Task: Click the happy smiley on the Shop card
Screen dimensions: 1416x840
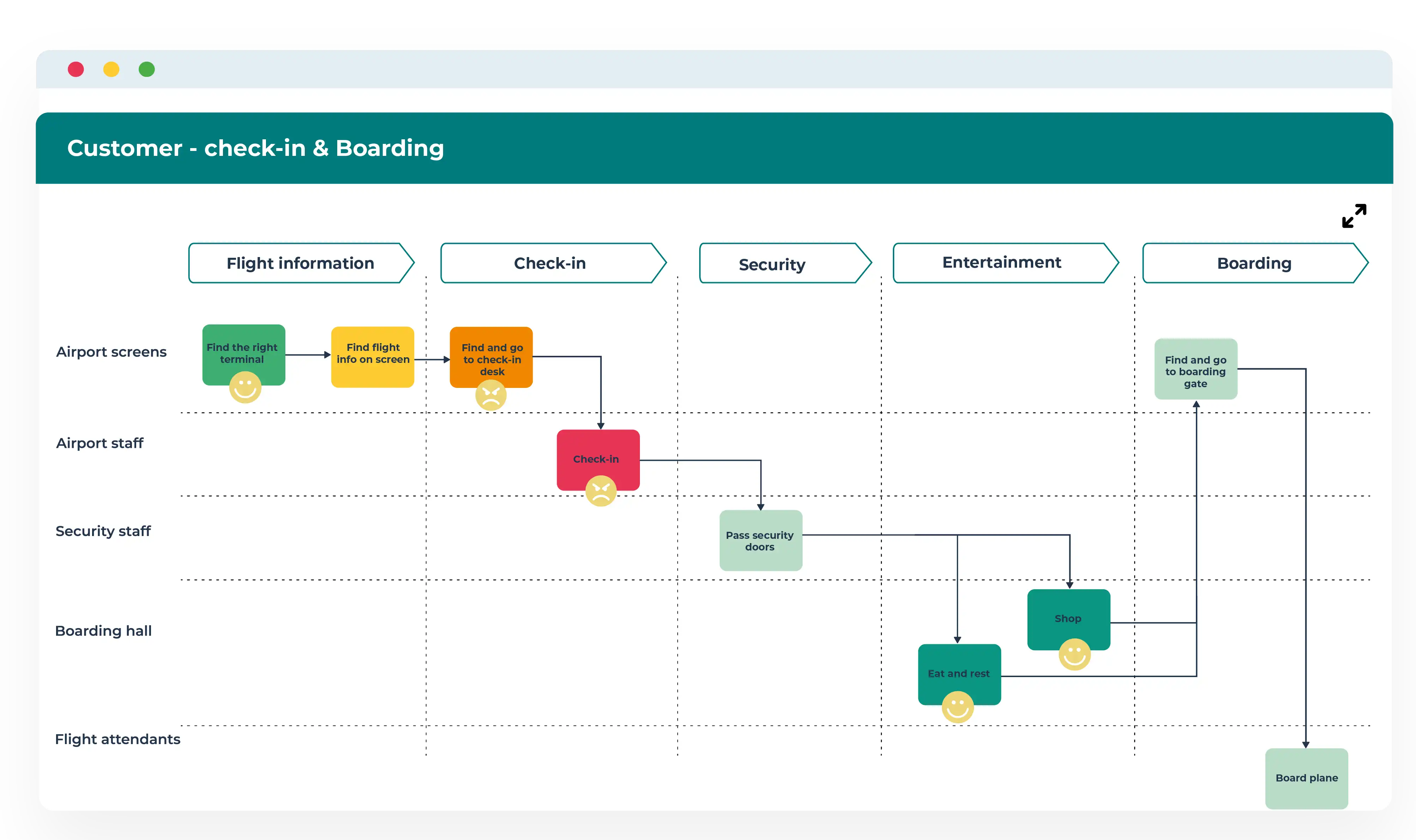Action: pyautogui.click(x=1075, y=655)
